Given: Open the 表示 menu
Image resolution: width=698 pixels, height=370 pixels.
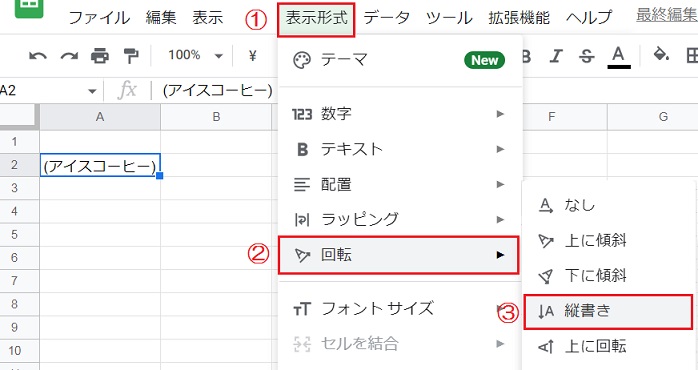Looking at the screenshot, I should (207, 18).
